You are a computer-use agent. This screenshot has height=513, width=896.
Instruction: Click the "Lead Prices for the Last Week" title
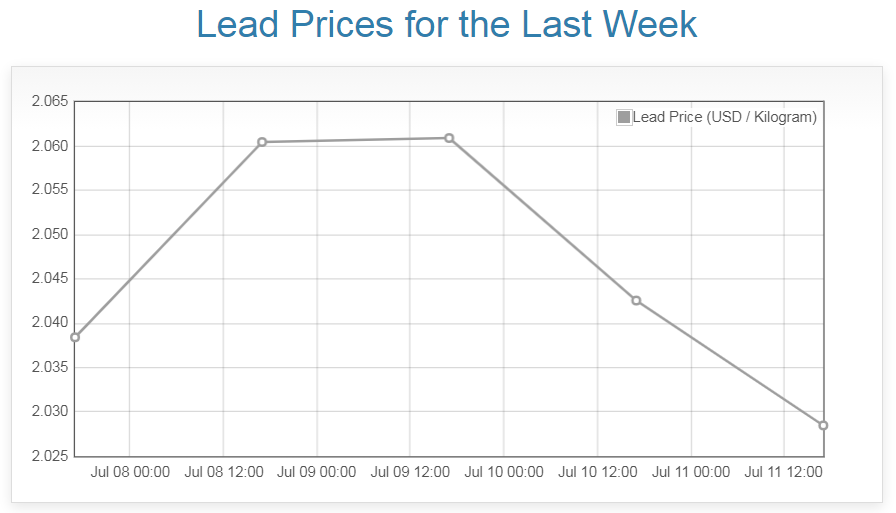447,24
